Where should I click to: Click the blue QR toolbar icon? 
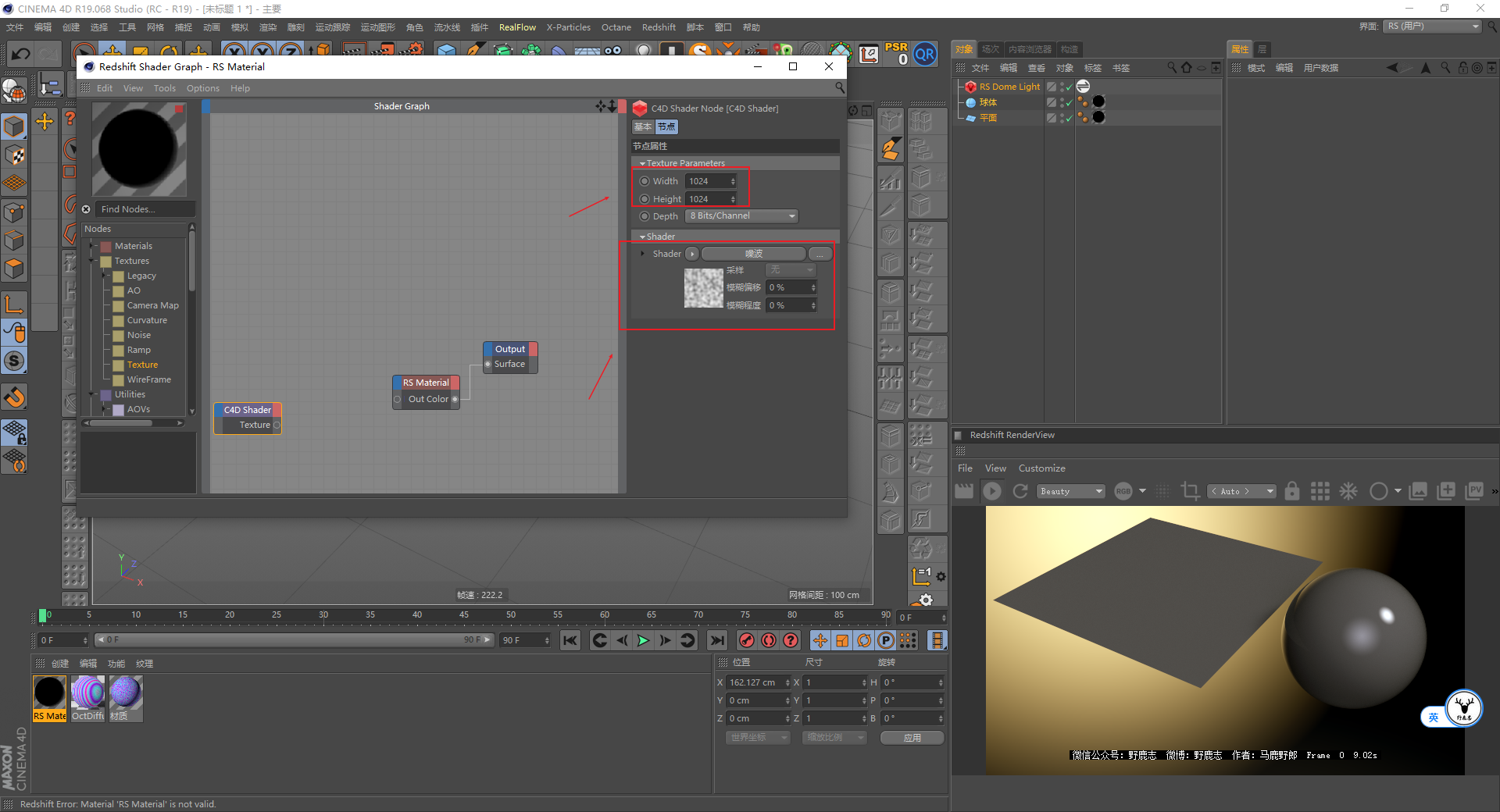(925, 54)
